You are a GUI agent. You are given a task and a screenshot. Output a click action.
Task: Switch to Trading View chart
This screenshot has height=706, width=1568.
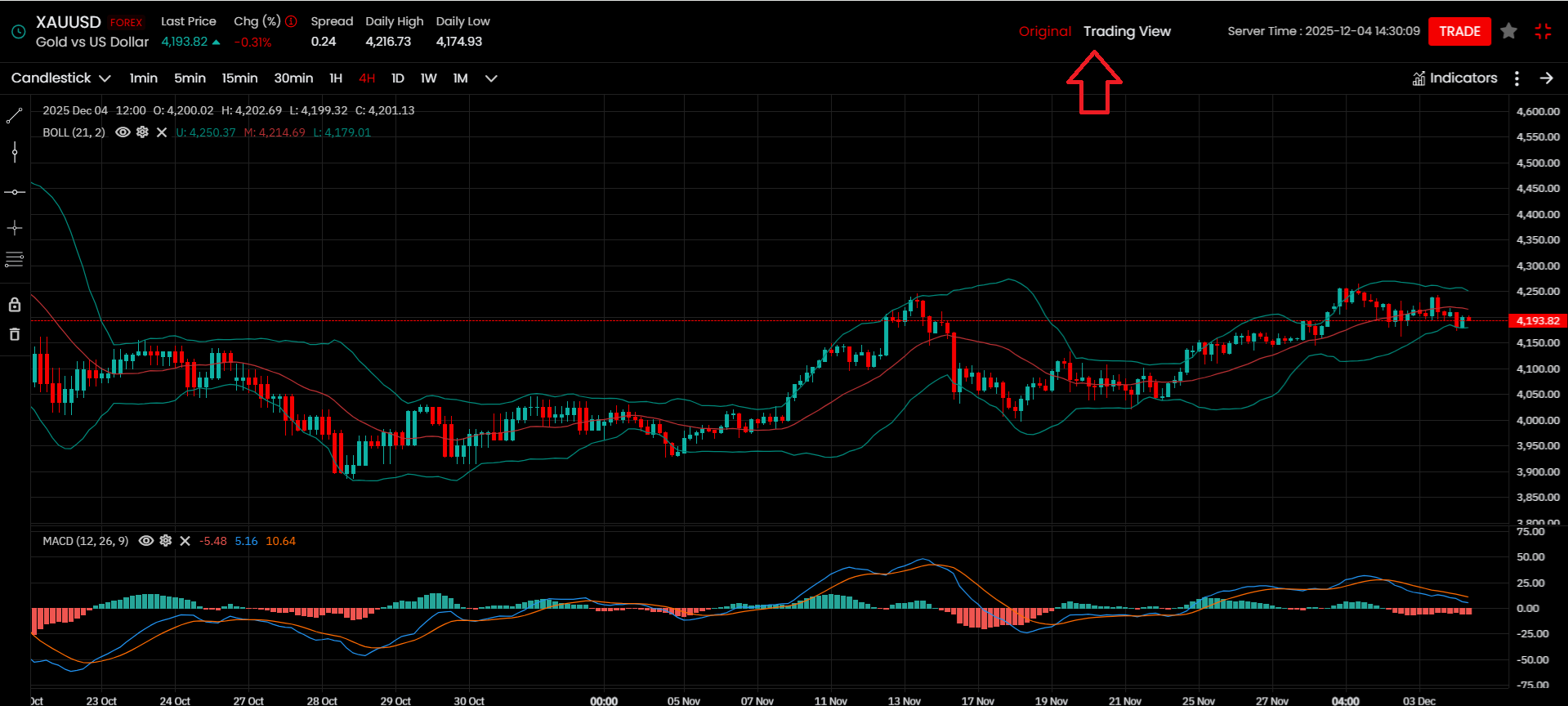(x=1127, y=31)
